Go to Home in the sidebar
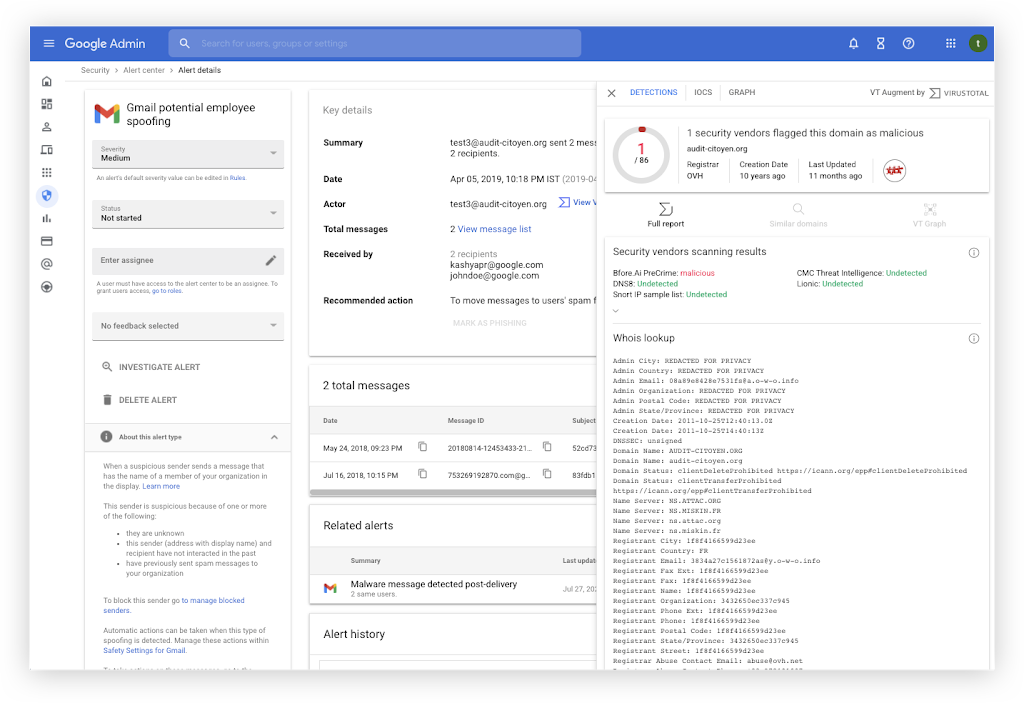 tap(46, 81)
